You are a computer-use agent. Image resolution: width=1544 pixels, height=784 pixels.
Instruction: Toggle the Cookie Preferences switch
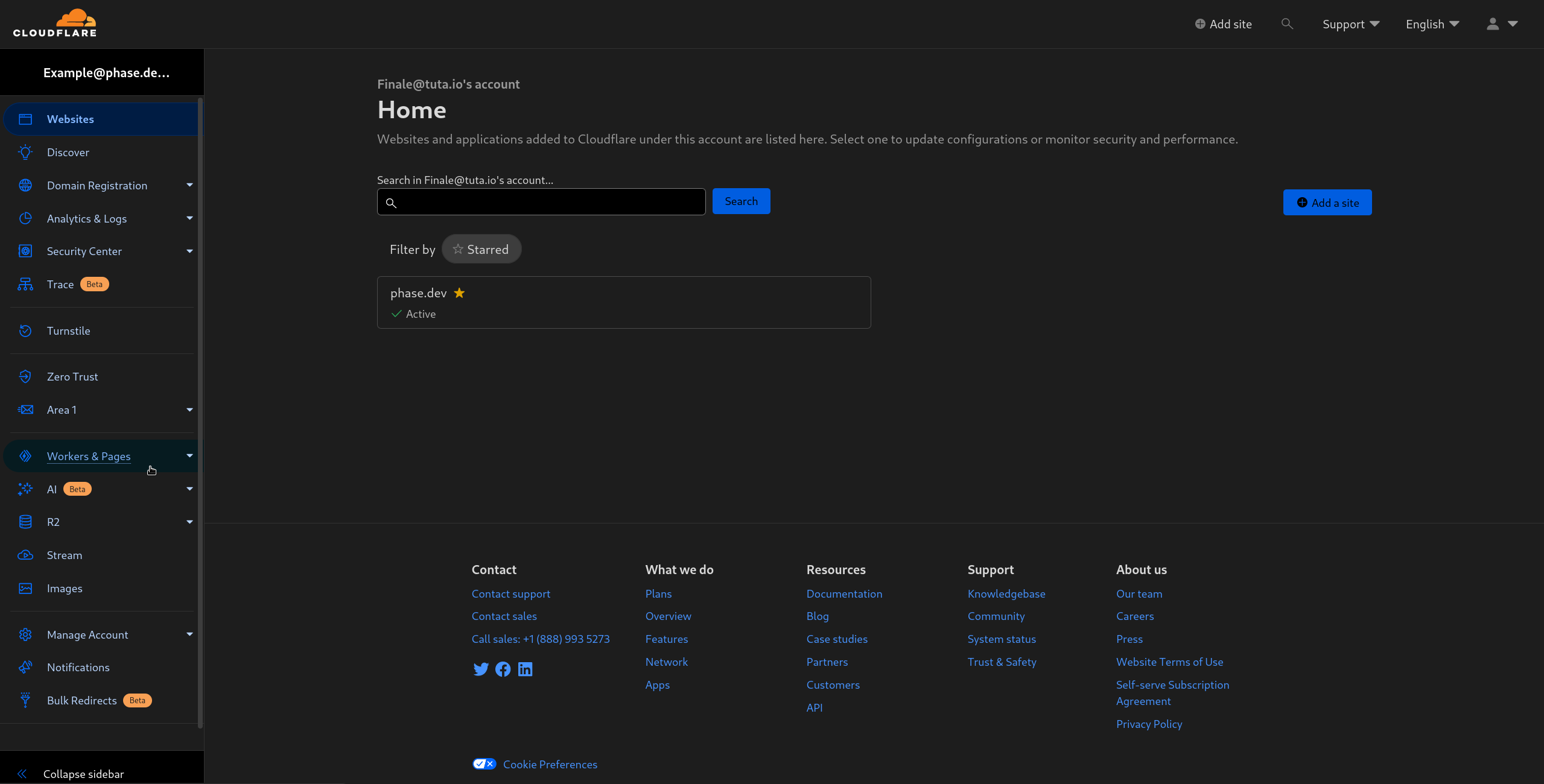[x=483, y=763]
